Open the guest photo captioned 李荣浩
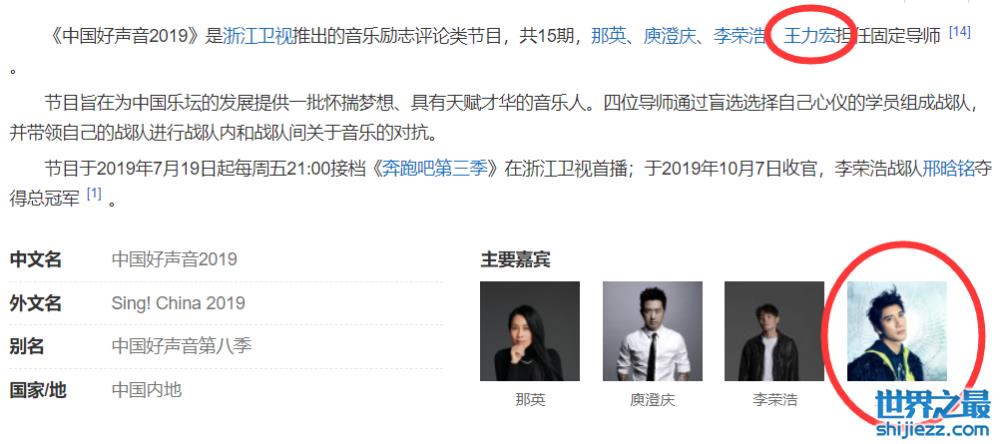1000x444 pixels. [x=775, y=331]
